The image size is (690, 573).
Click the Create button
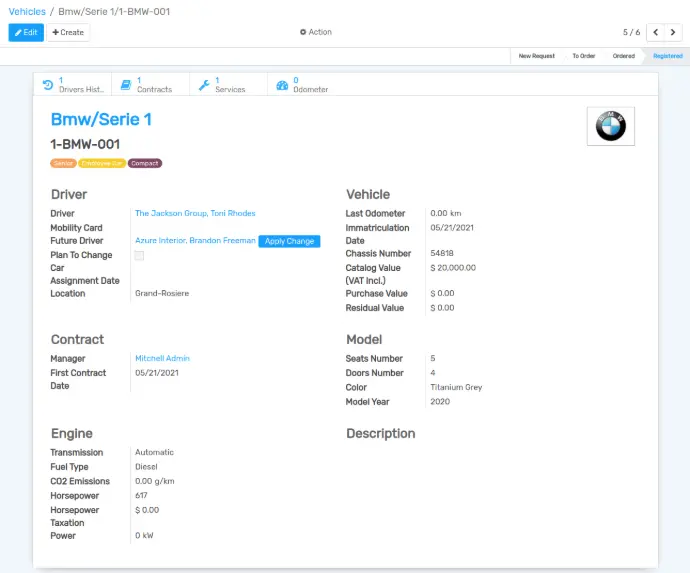[68, 32]
